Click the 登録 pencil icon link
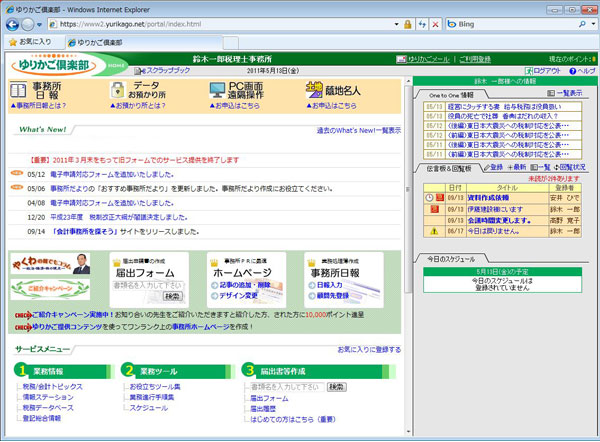 [494, 167]
